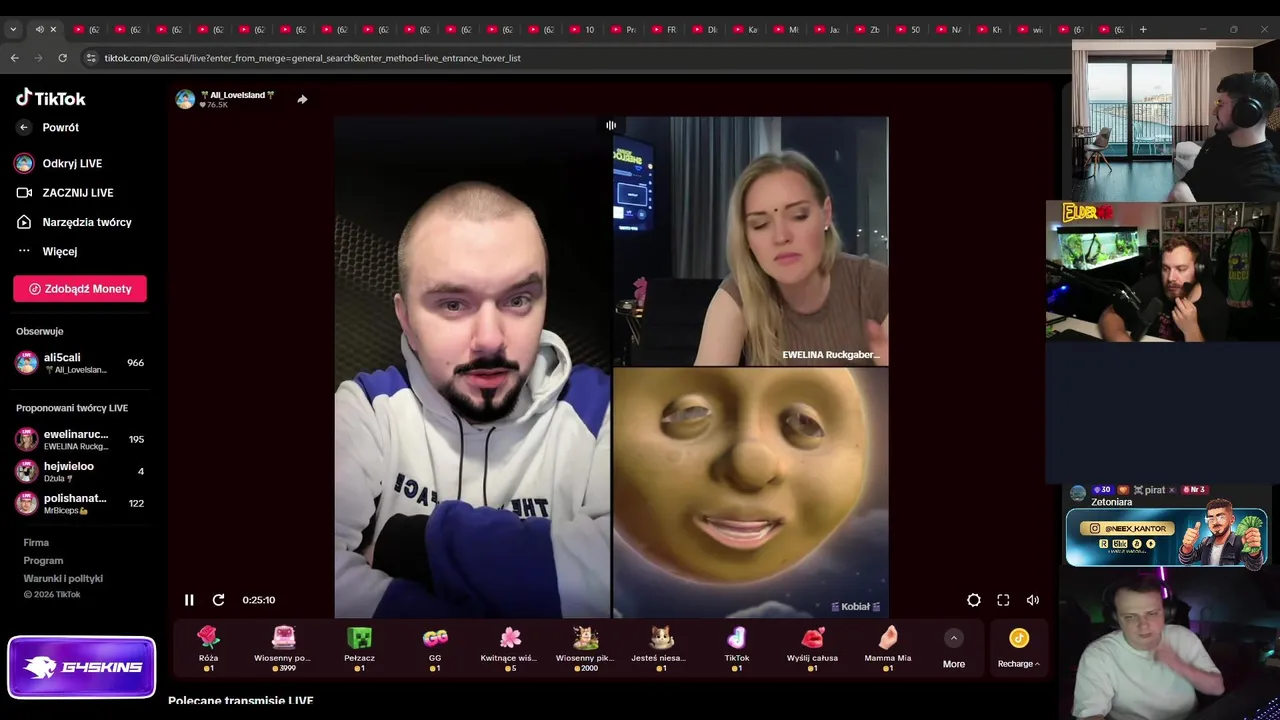Close the active TikTok browser tab
This screenshot has width=1280, height=720.
click(53, 30)
